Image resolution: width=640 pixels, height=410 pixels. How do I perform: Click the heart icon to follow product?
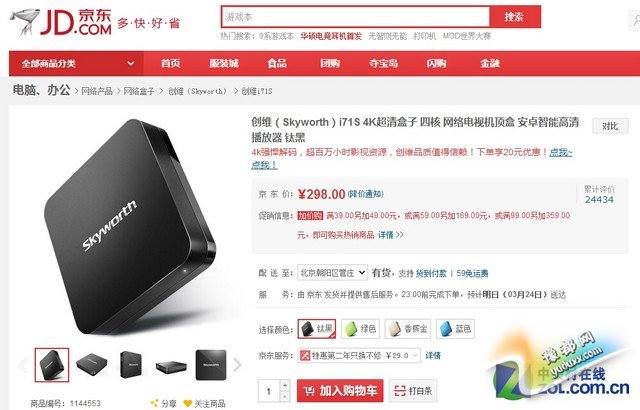[187, 403]
